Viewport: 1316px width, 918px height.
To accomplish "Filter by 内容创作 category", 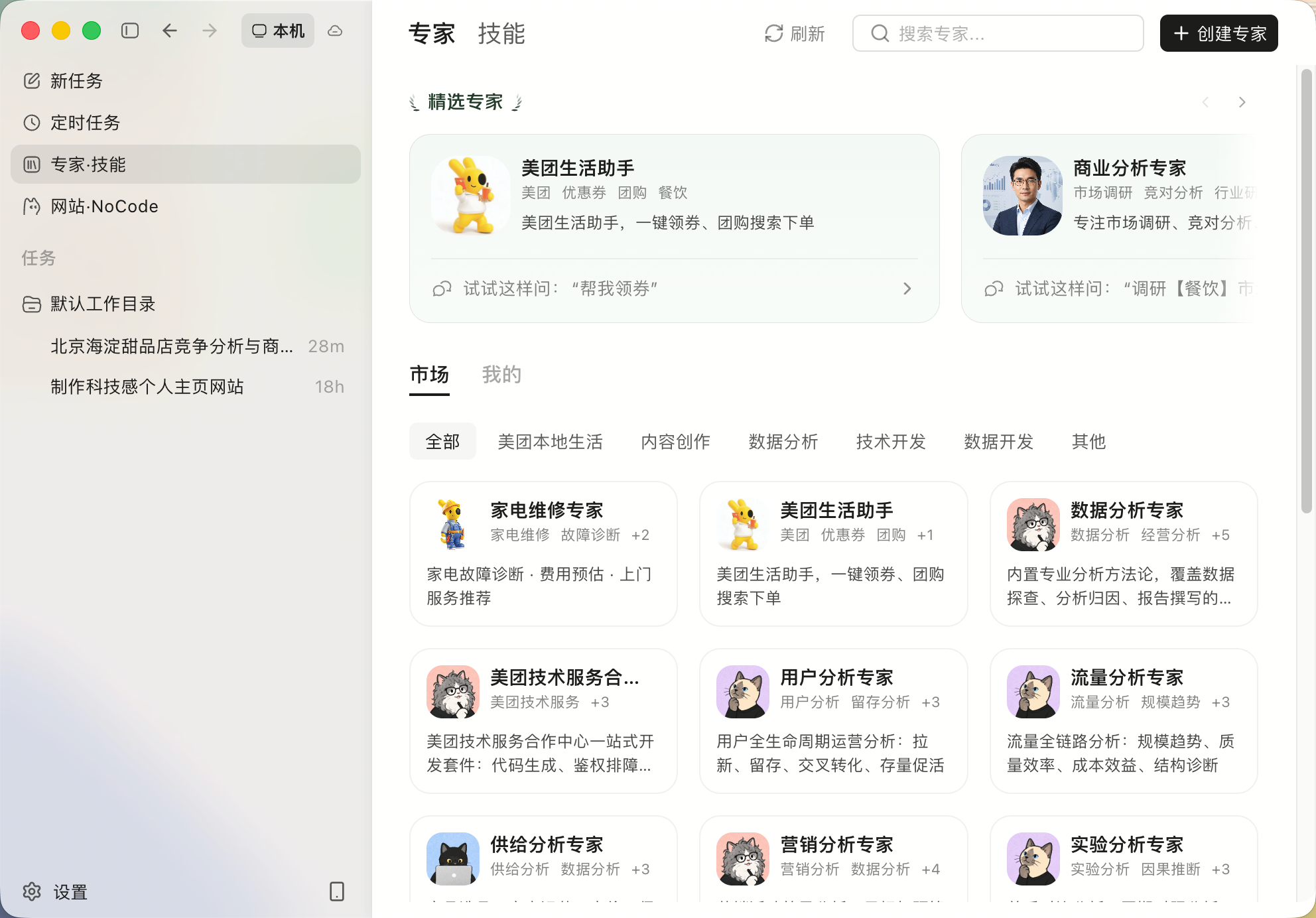I will pos(675,441).
